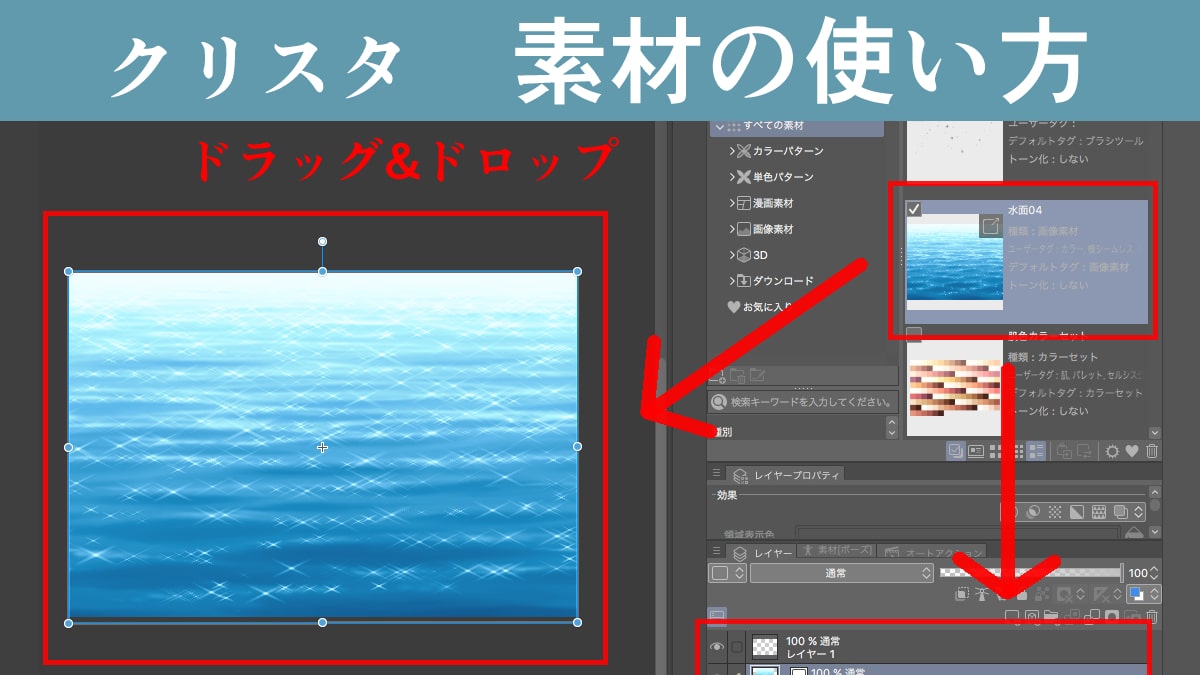
Task: Switch to the レイヤープロパティ tab
Action: pyautogui.click(x=787, y=474)
